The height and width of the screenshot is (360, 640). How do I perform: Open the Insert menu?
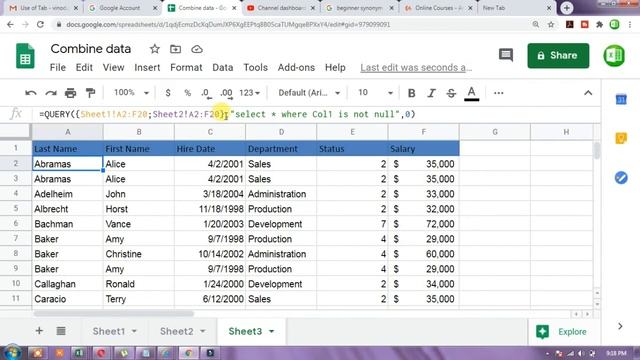(147, 68)
